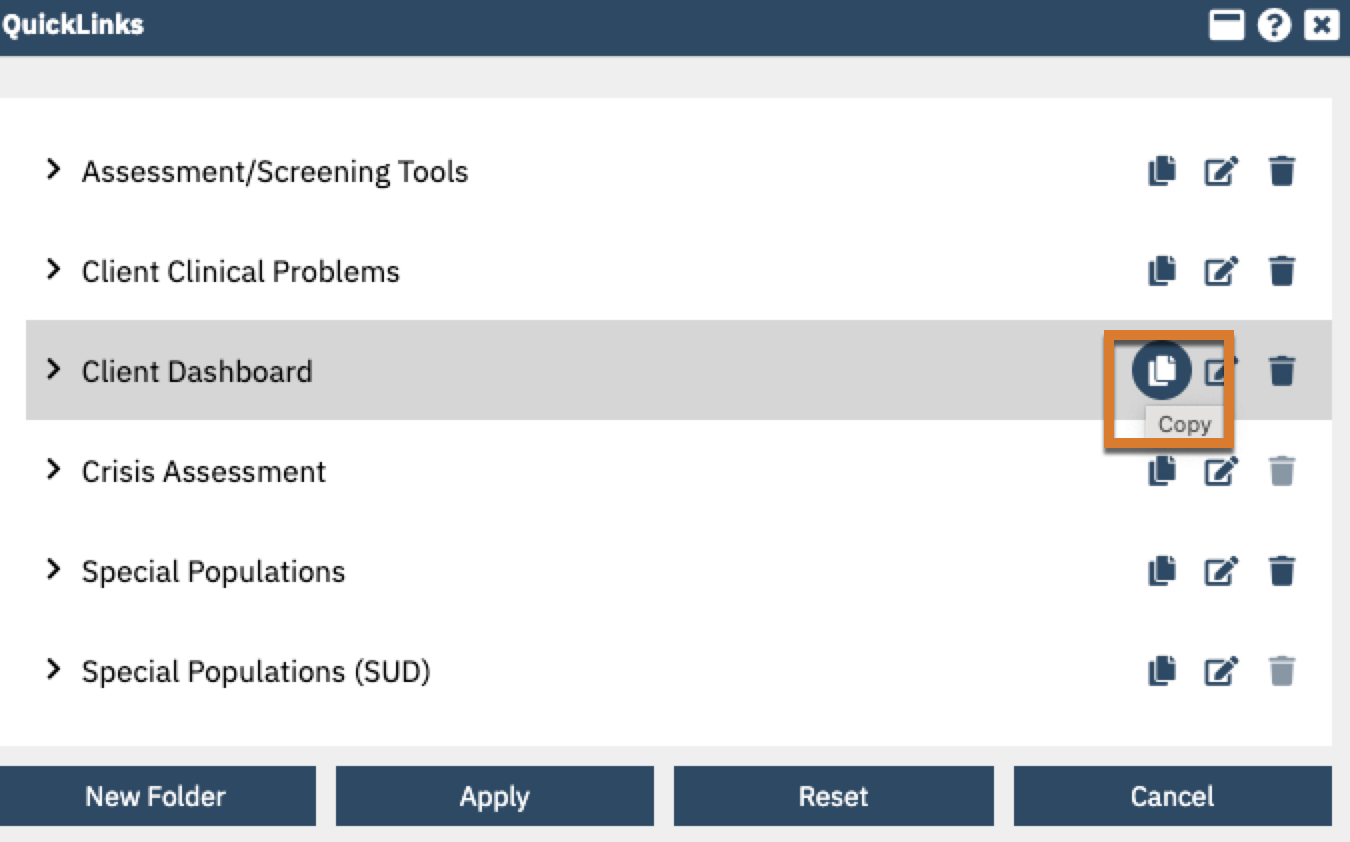This screenshot has height=842, width=1350.
Task: Copy the Client Dashboard folder
Action: [x=1161, y=370]
